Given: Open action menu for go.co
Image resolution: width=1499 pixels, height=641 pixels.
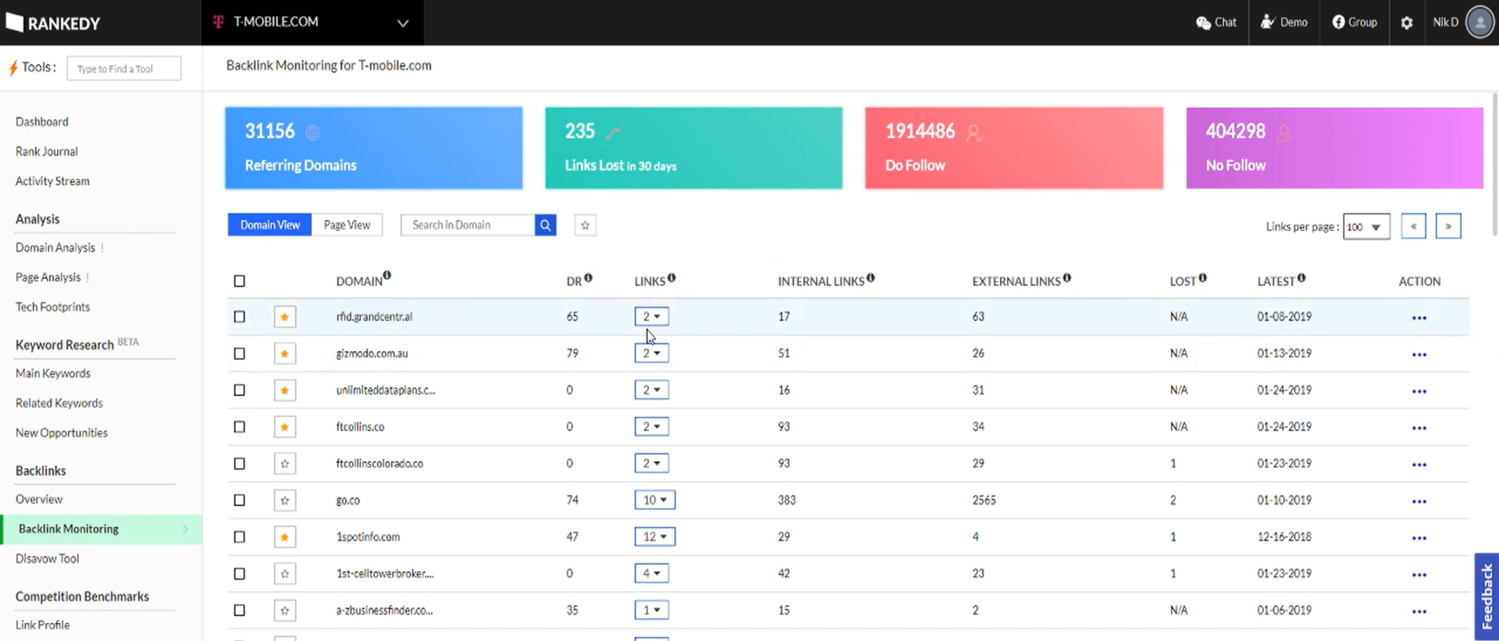Looking at the screenshot, I should (1419, 501).
